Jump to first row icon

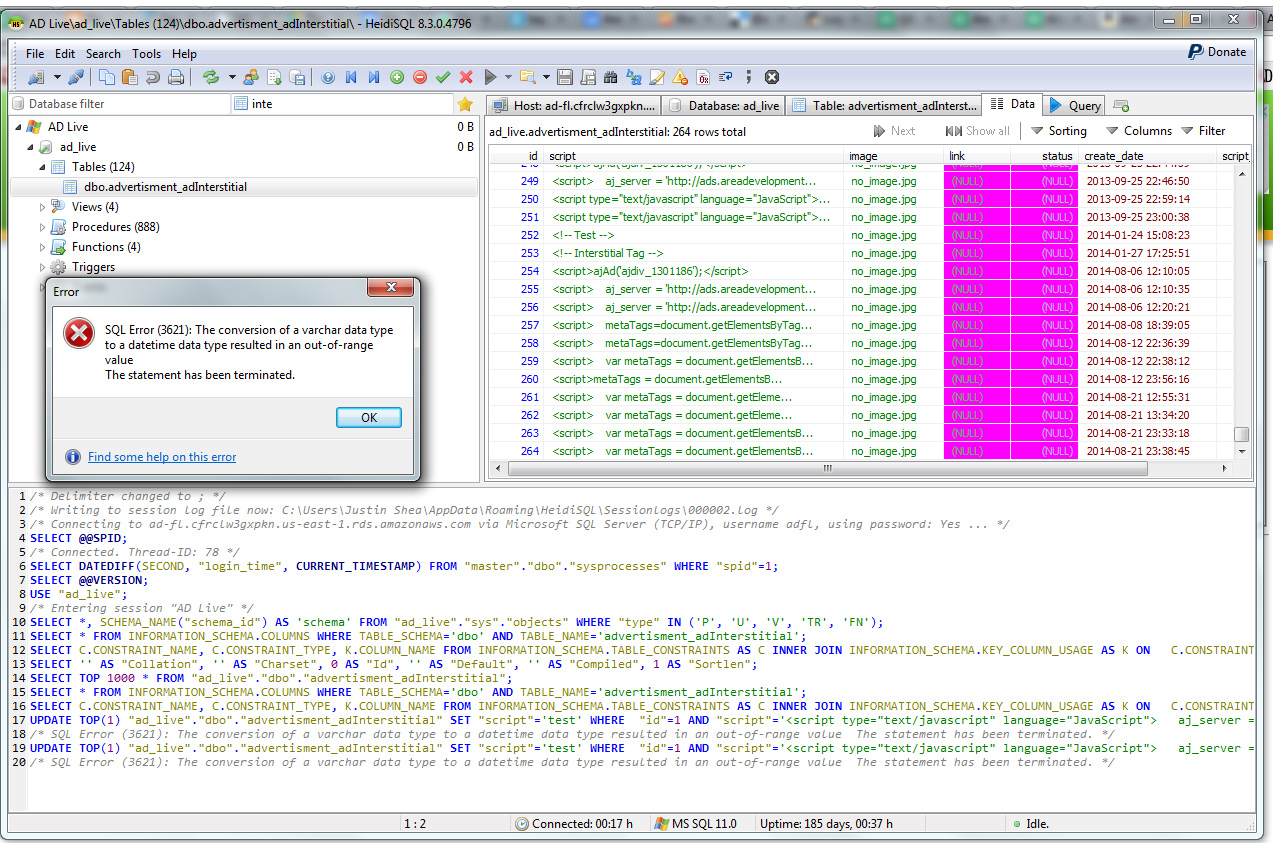click(351, 77)
